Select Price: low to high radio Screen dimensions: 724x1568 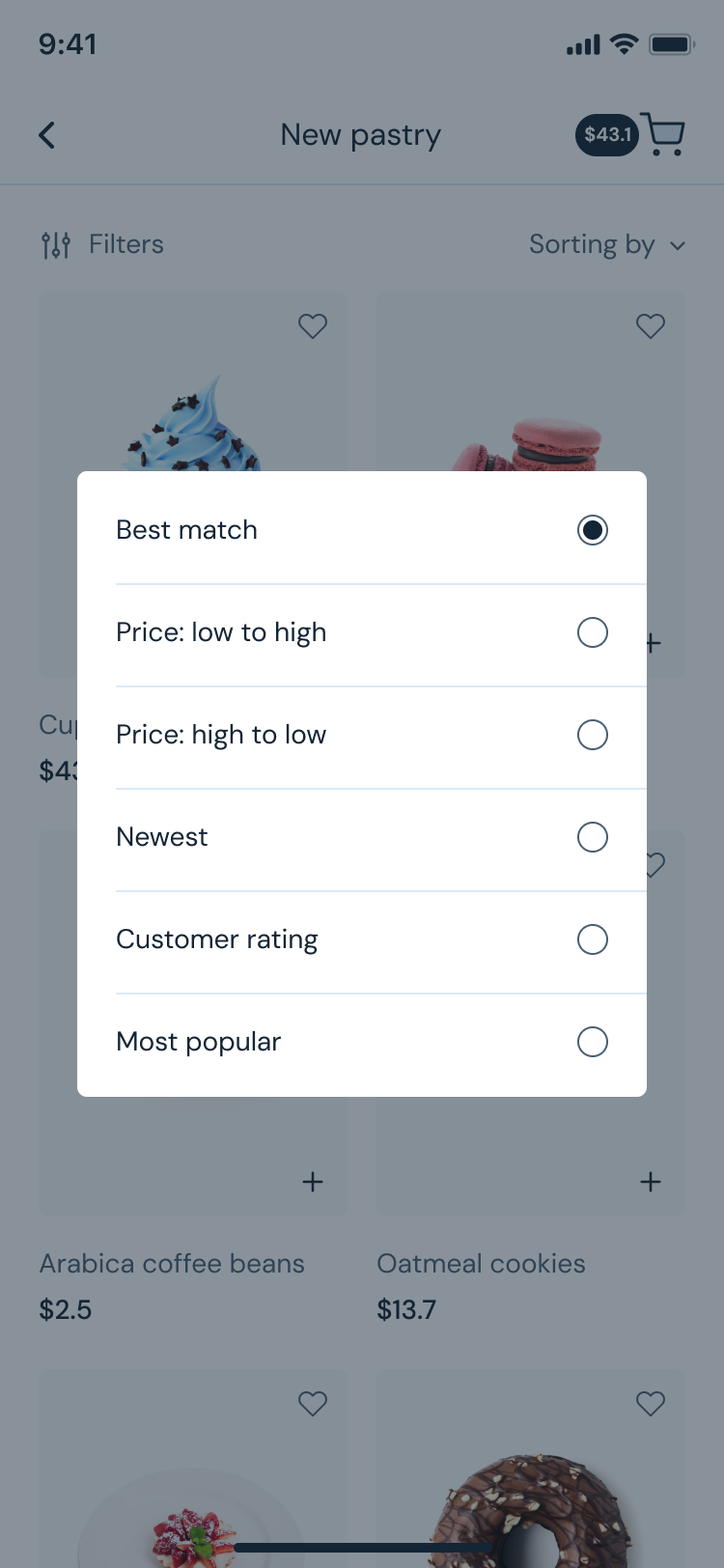pos(592,632)
